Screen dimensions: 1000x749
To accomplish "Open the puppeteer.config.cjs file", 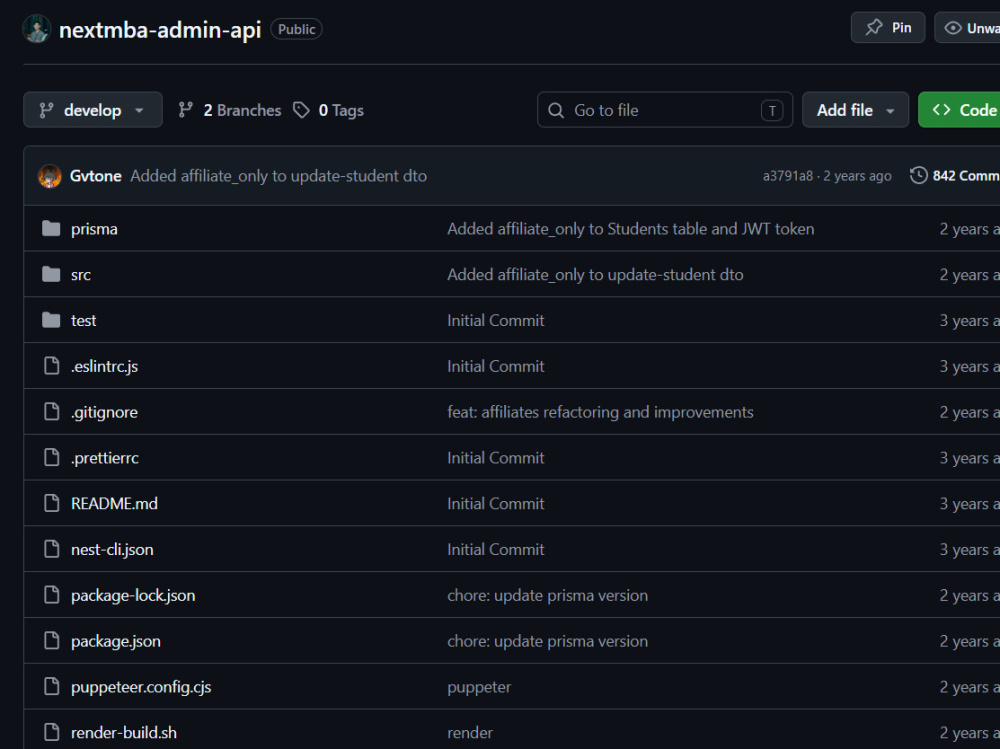I will click(x=141, y=687).
